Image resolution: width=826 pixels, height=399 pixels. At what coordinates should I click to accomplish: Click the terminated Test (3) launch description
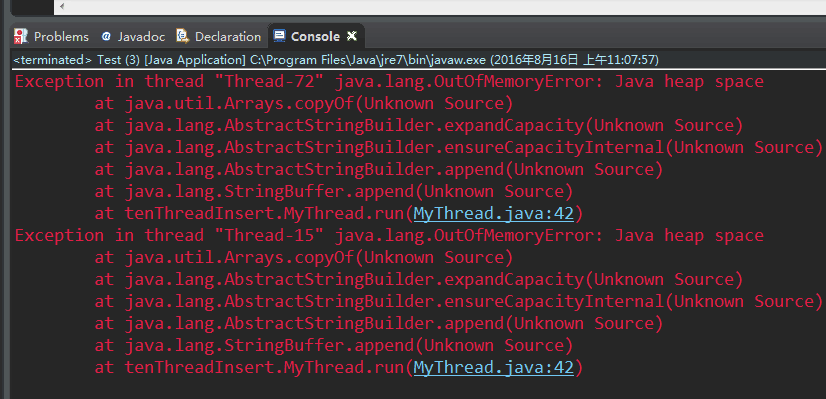point(336,60)
